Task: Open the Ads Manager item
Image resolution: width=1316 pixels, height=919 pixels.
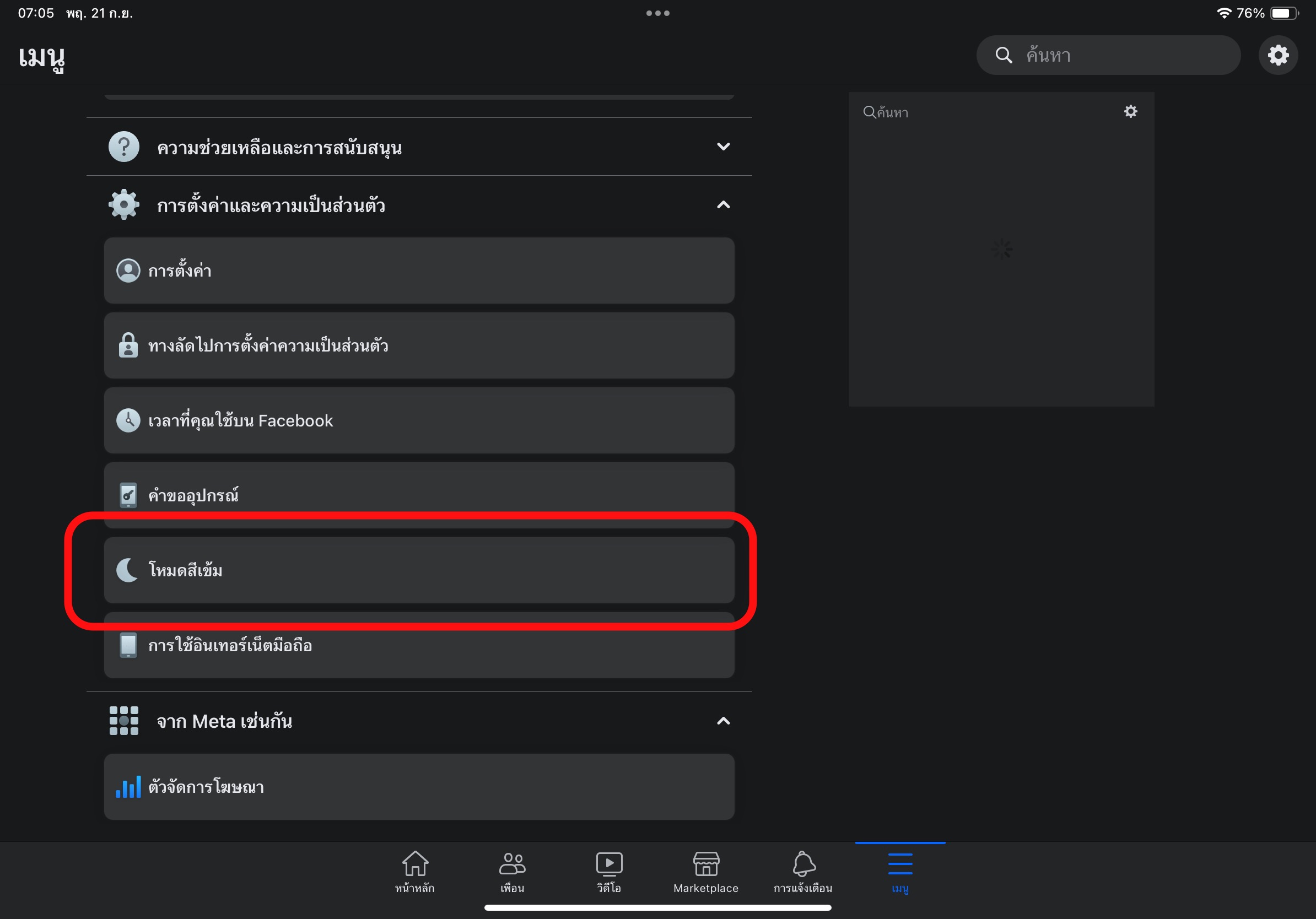Action: pyautogui.click(x=418, y=787)
